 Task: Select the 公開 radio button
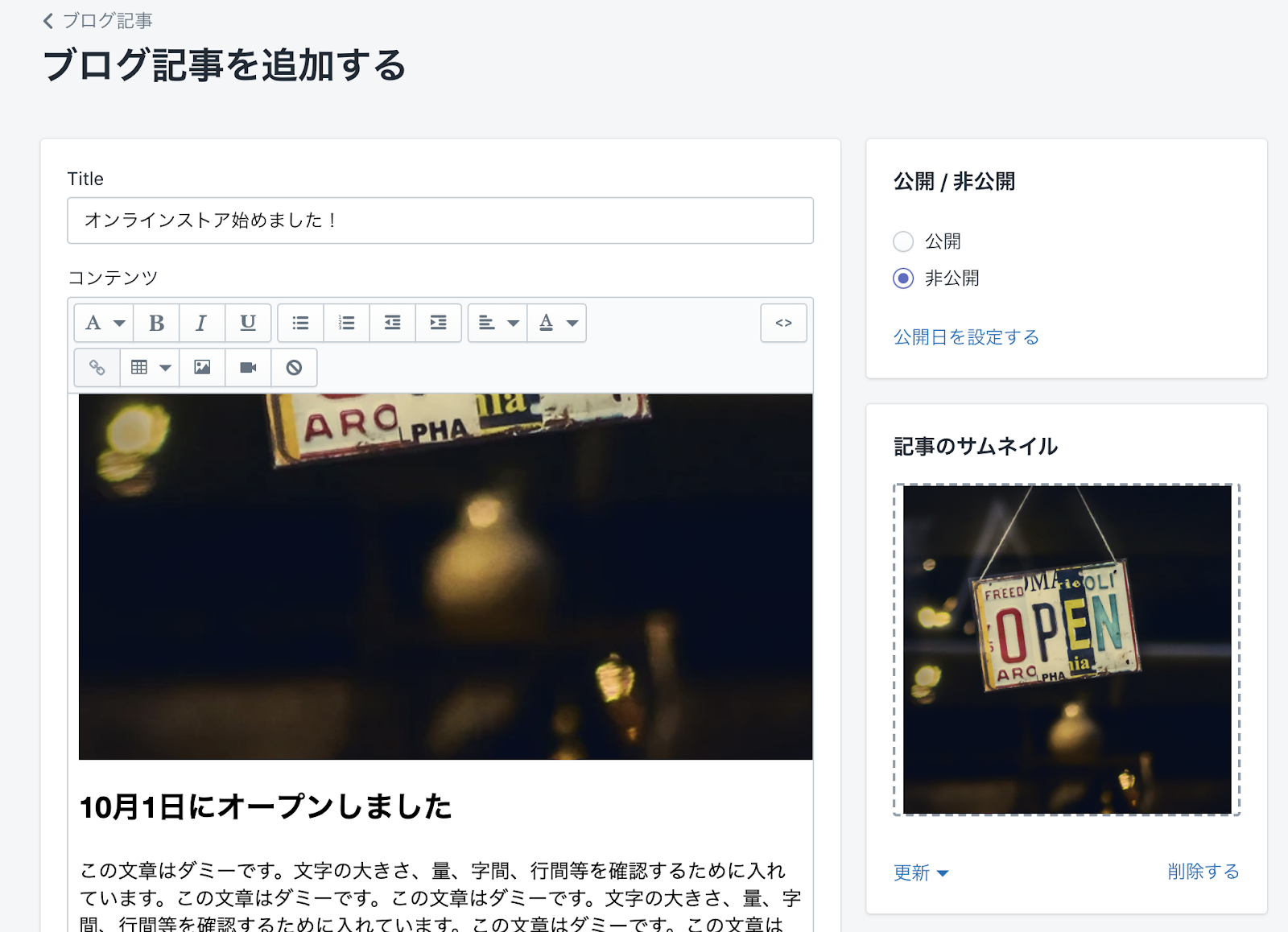click(x=903, y=241)
